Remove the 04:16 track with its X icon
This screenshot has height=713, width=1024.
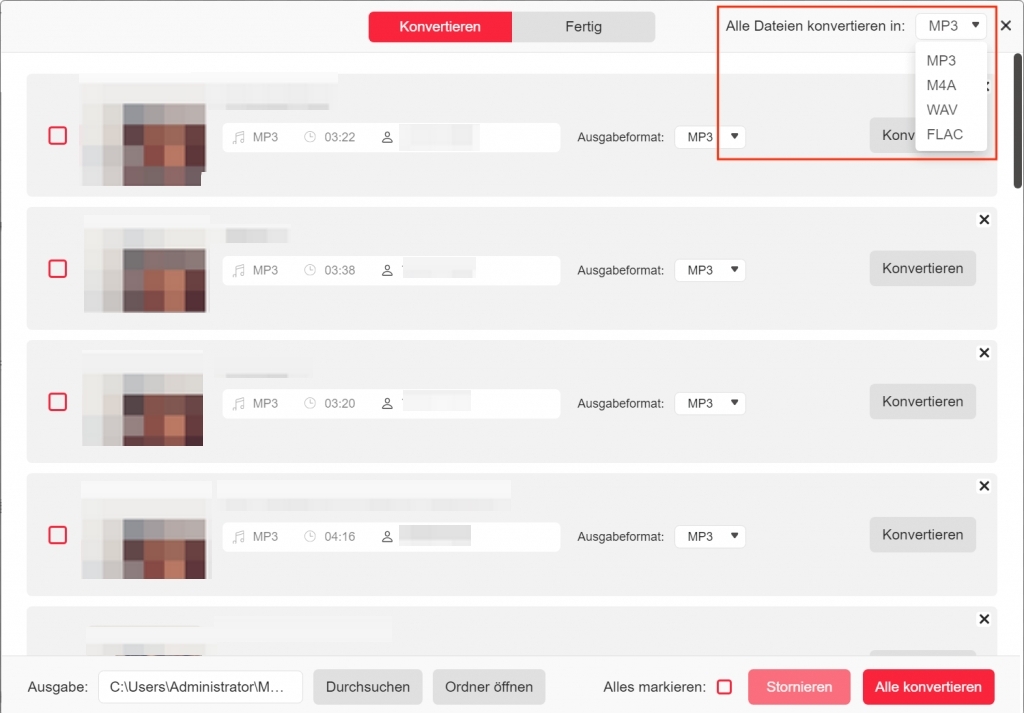click(x=984, y=486)
